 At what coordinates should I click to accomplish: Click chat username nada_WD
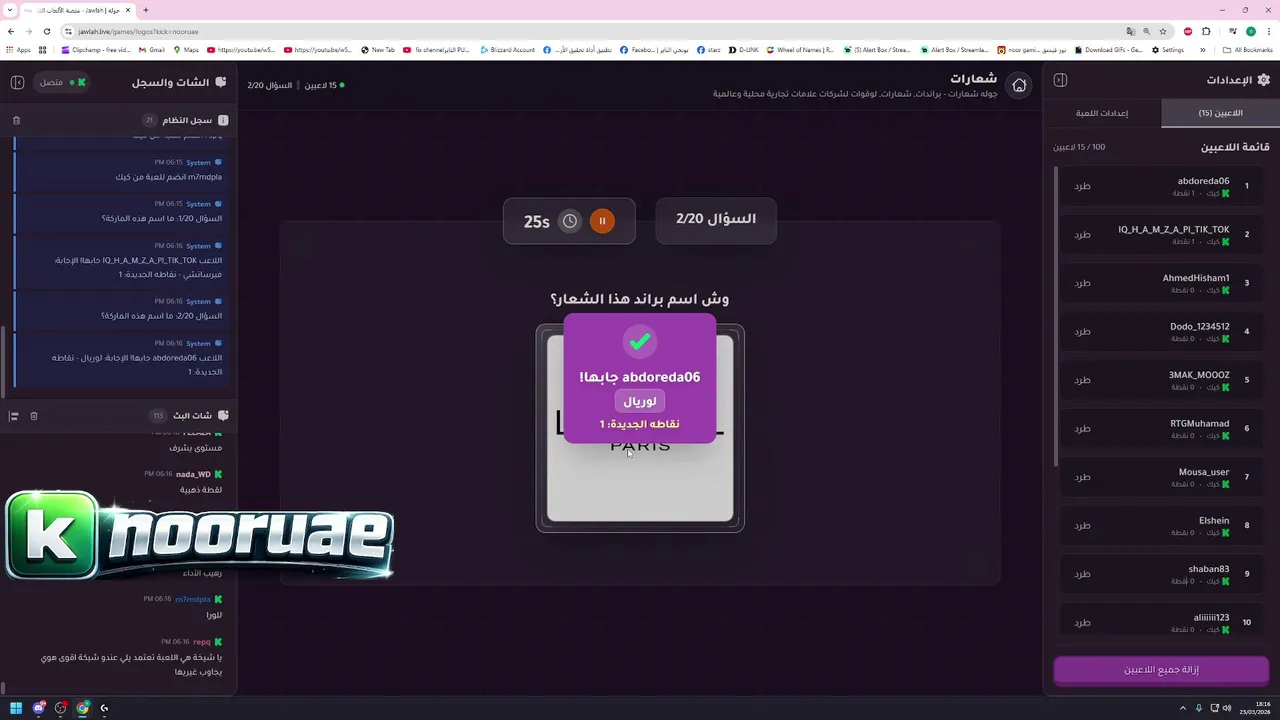[194, 474]
